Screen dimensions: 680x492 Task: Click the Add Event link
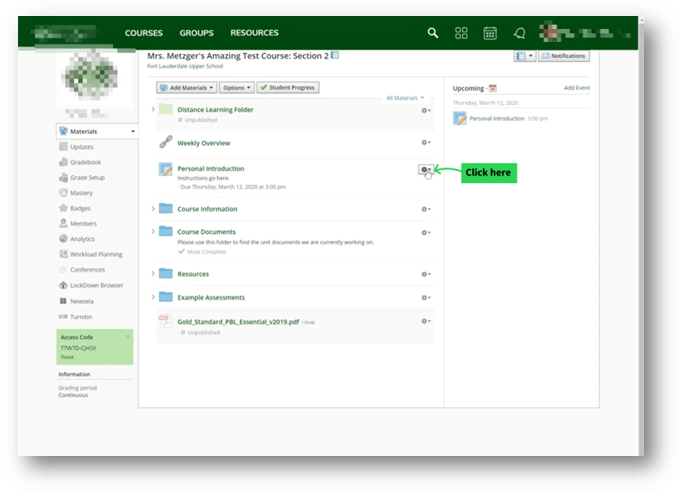(577, 88)
